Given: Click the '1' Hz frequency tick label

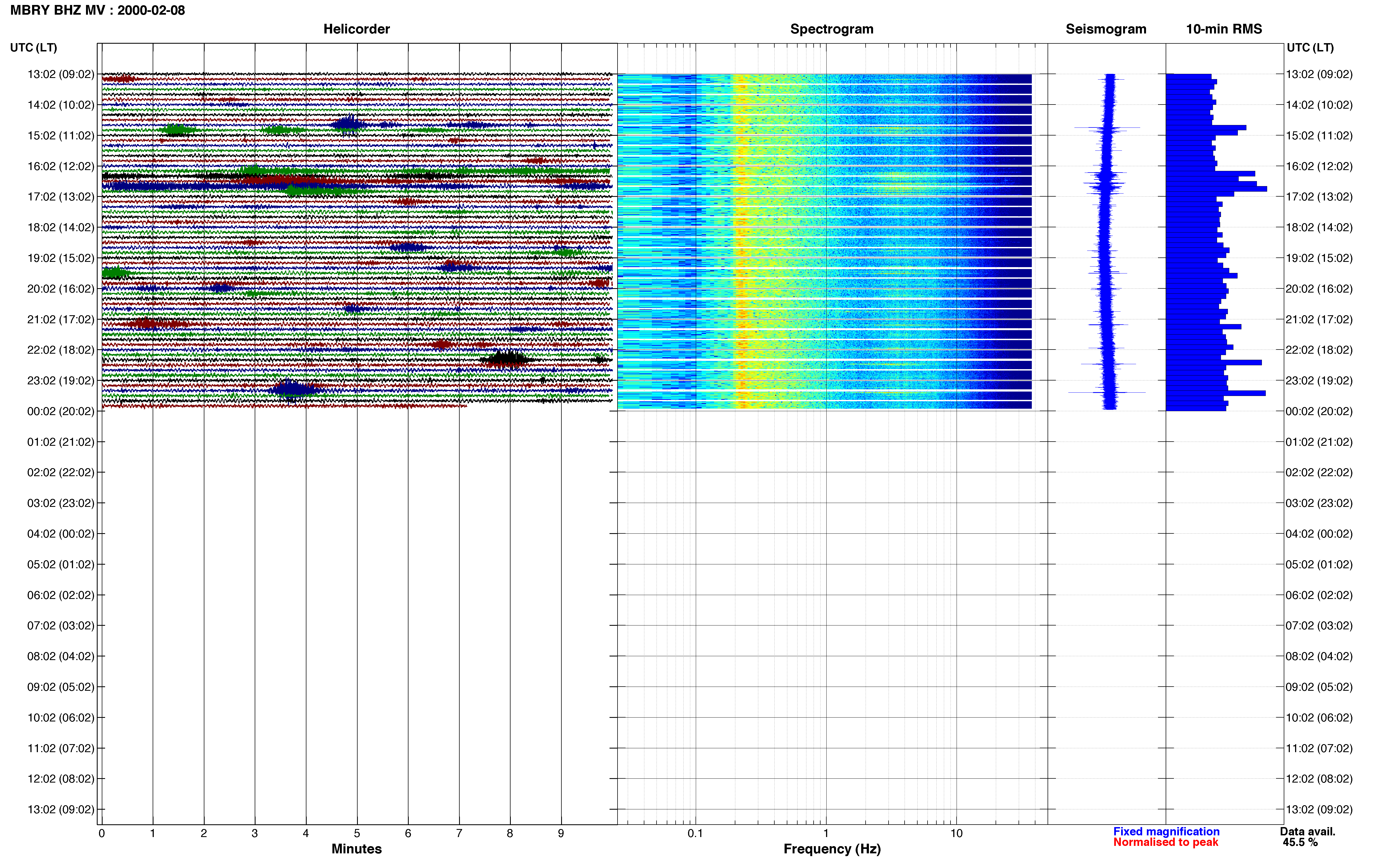Looking at the screenshot, I should click(x=826, y=833).
